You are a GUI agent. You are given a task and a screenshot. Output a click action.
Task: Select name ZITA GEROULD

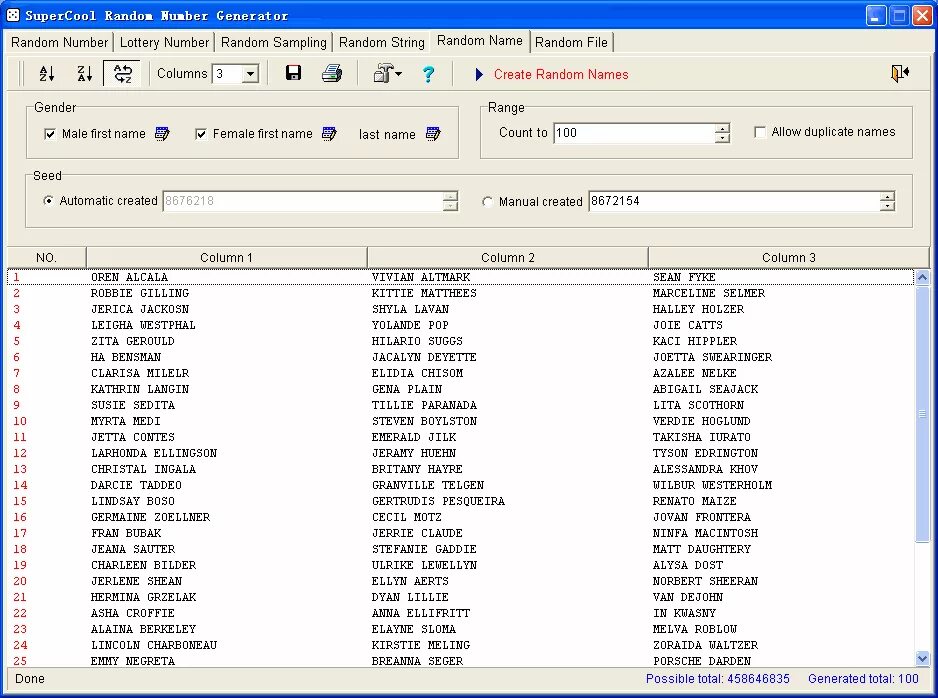(133, 341)
